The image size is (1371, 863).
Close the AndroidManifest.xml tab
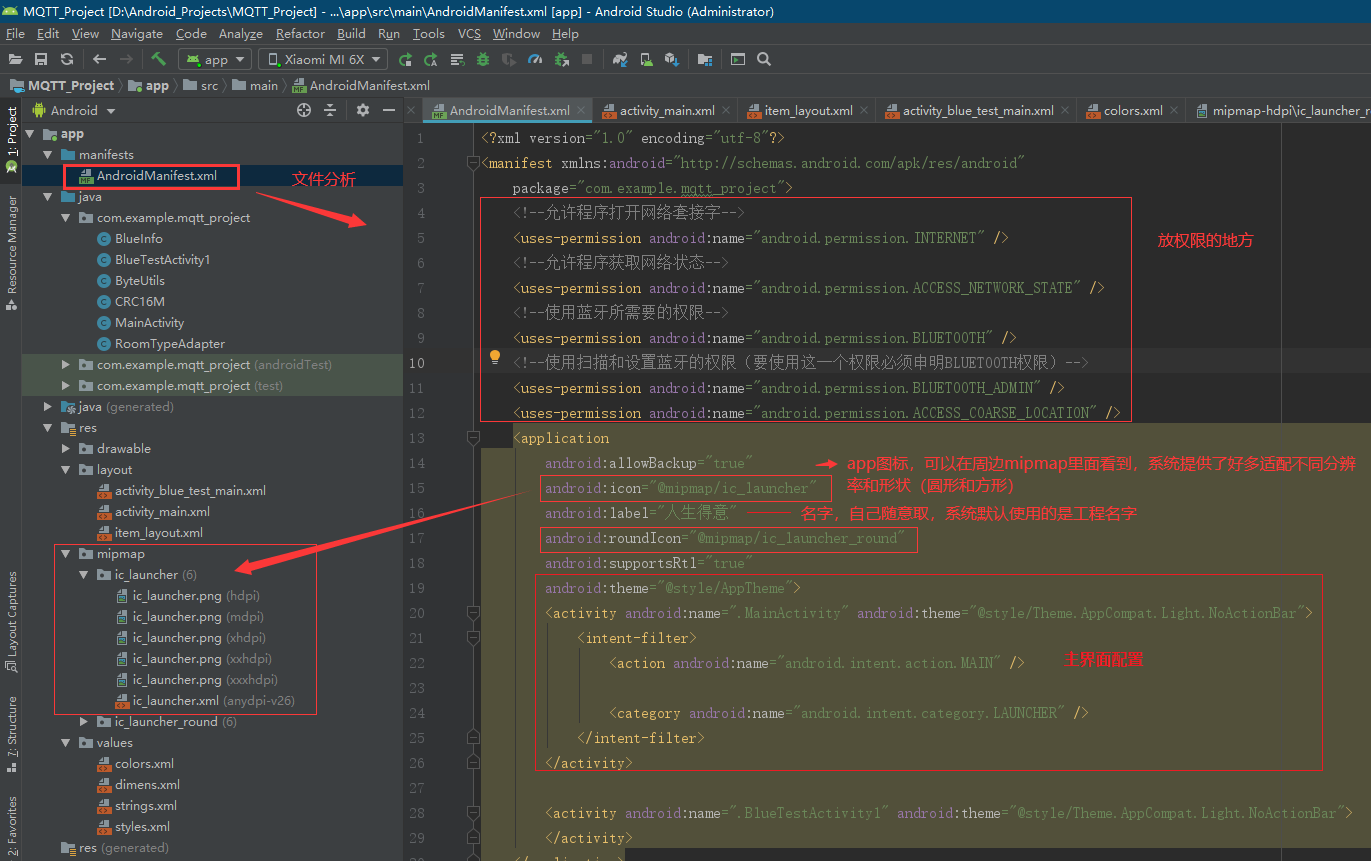[x=581, y=111]
